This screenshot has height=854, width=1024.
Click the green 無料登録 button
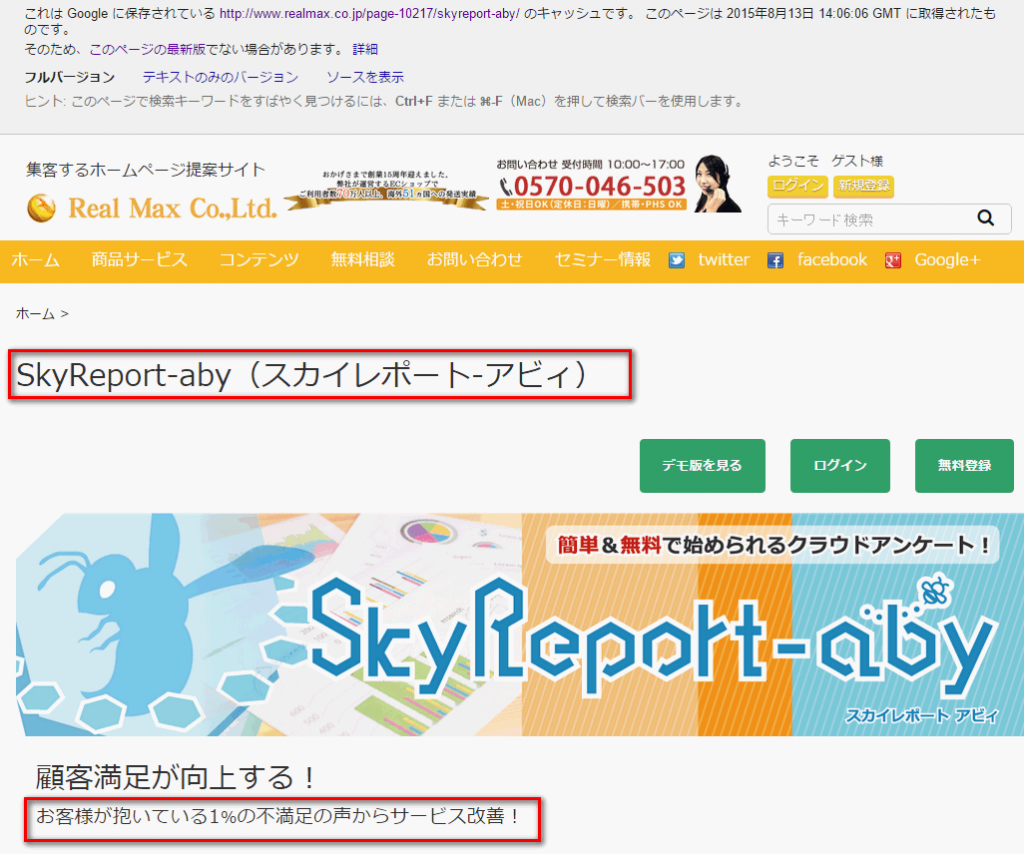964,466
